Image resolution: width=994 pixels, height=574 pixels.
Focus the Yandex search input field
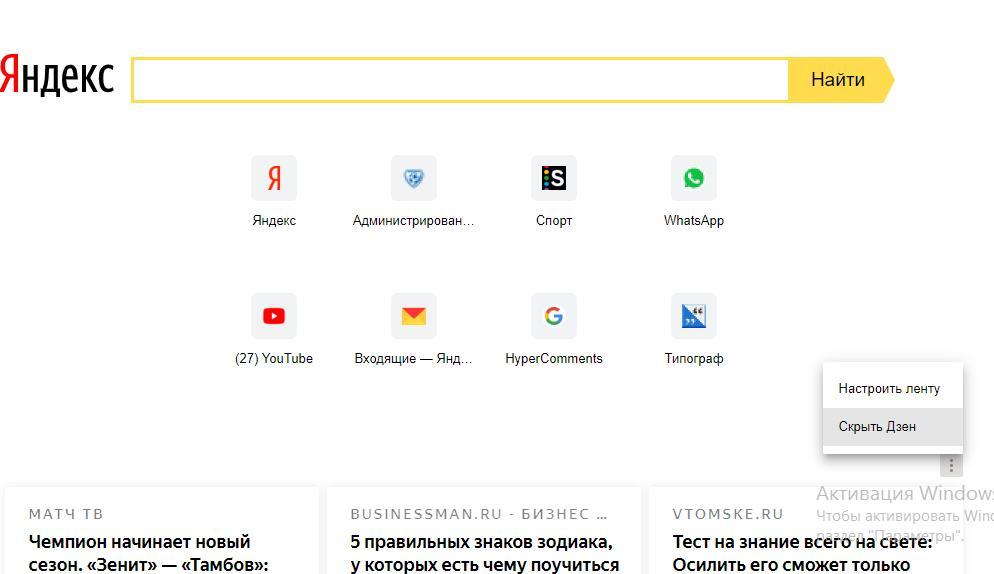coord(460,79)
